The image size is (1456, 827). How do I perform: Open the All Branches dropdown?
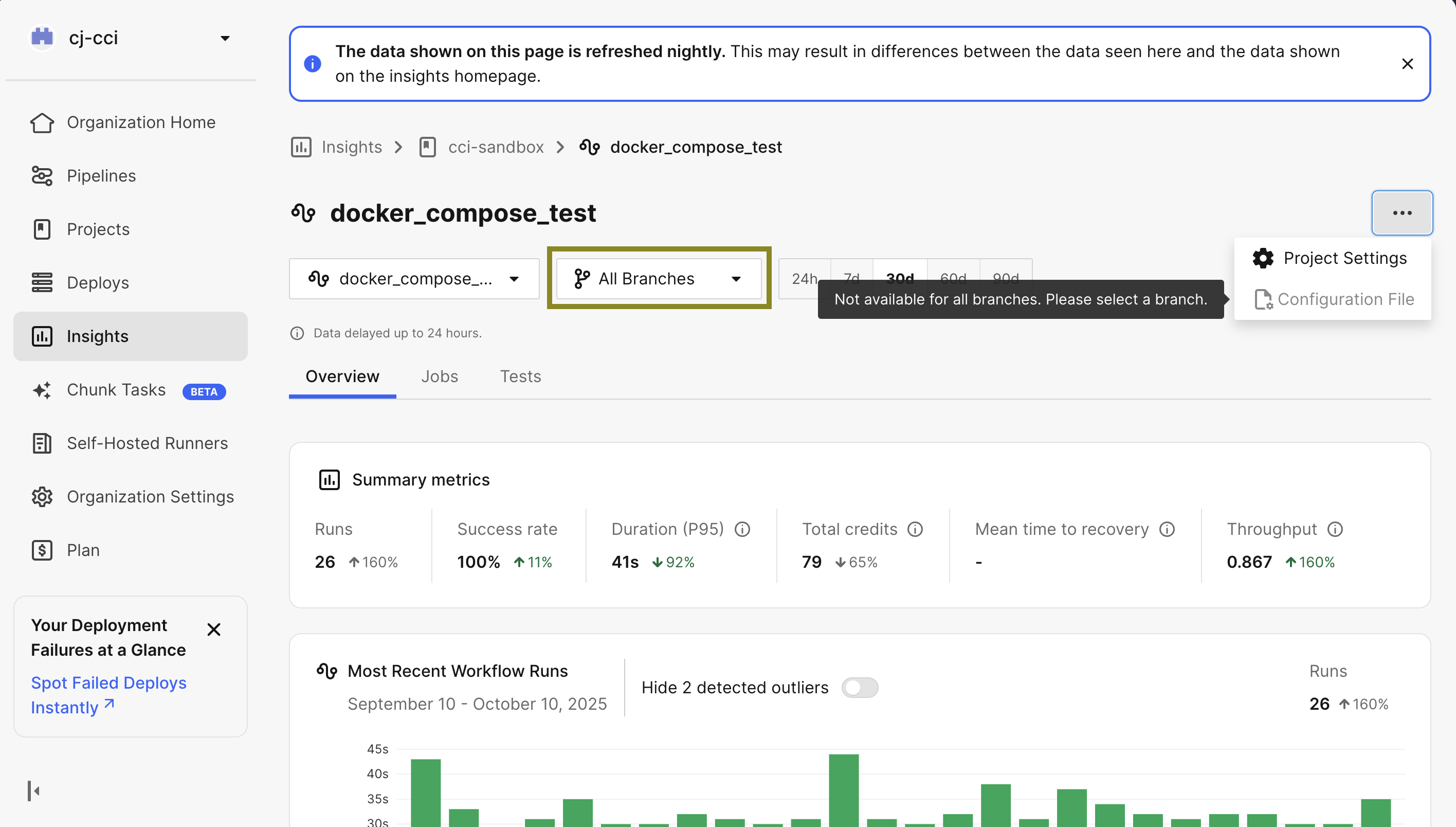tap(659, 279)
